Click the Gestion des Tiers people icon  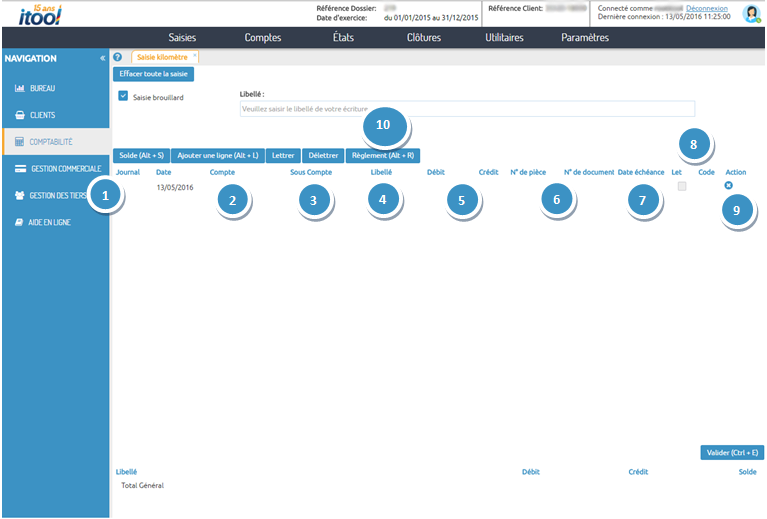click(x=19, y=196)
